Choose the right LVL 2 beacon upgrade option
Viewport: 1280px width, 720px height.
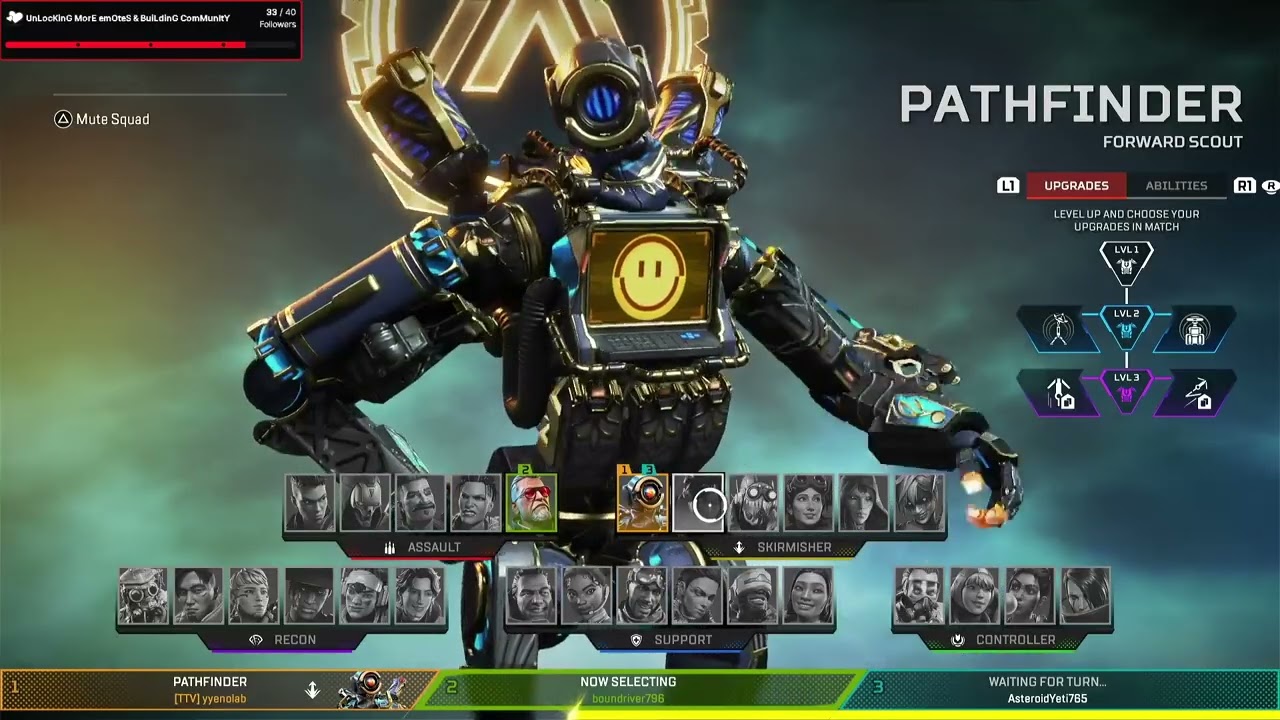point(1195,330)
